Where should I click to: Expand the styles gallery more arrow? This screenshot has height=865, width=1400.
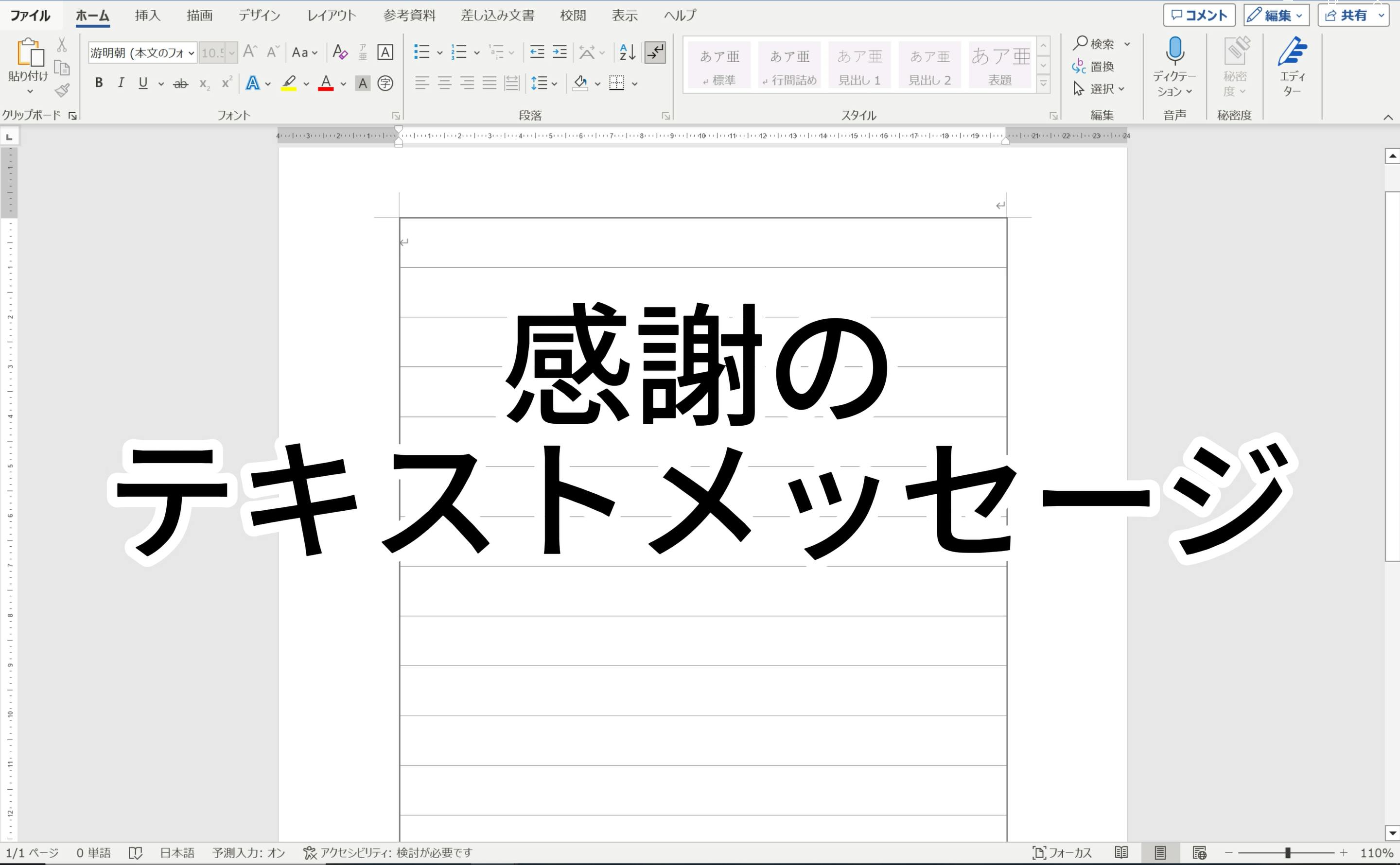1043,84
